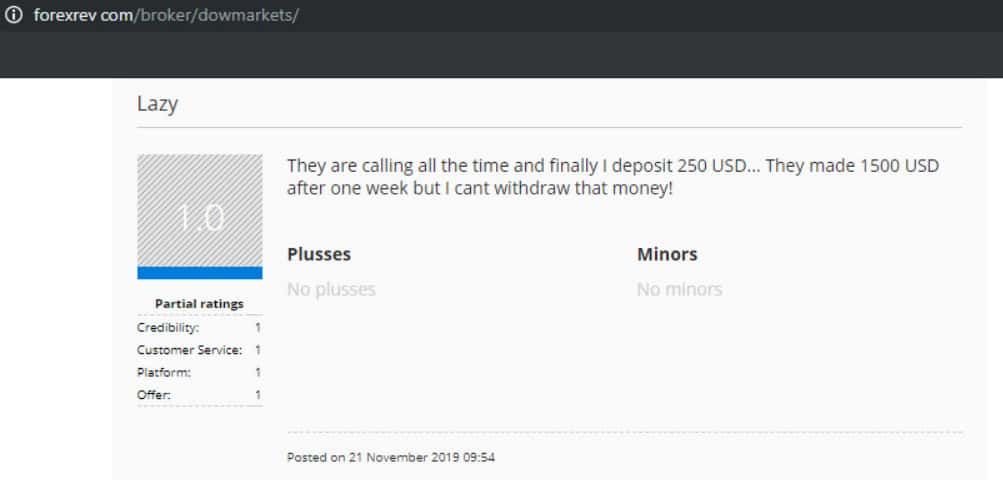Click the No plusses text
The width and height of the screenshot is (1003, 480).
click(x=331, y=290)
